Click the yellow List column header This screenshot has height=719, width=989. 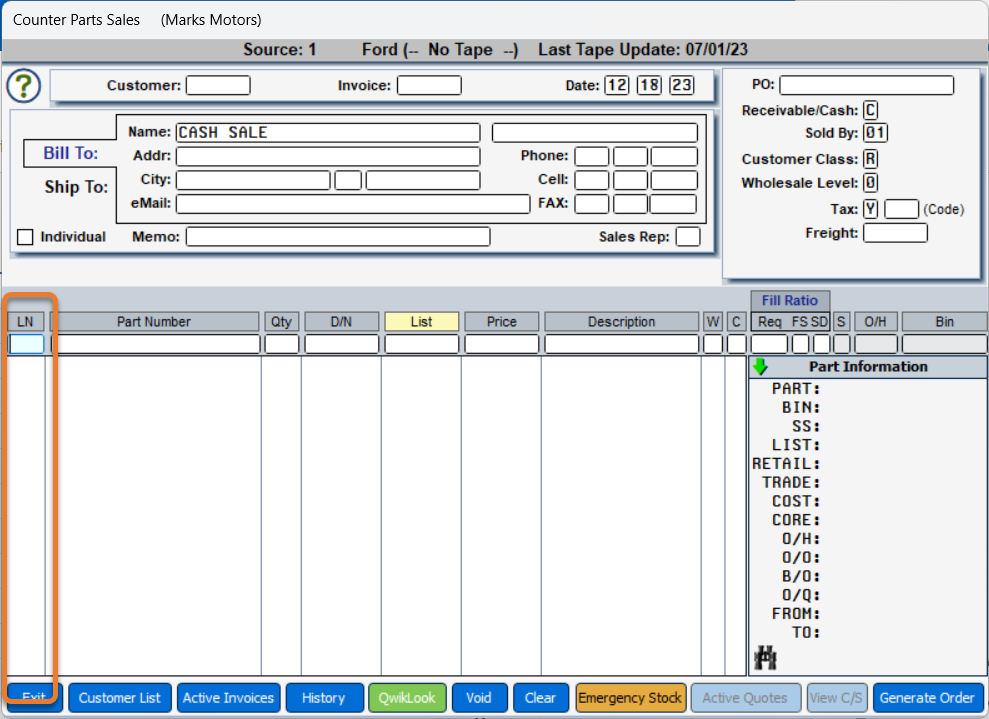[x=421, y=322]
